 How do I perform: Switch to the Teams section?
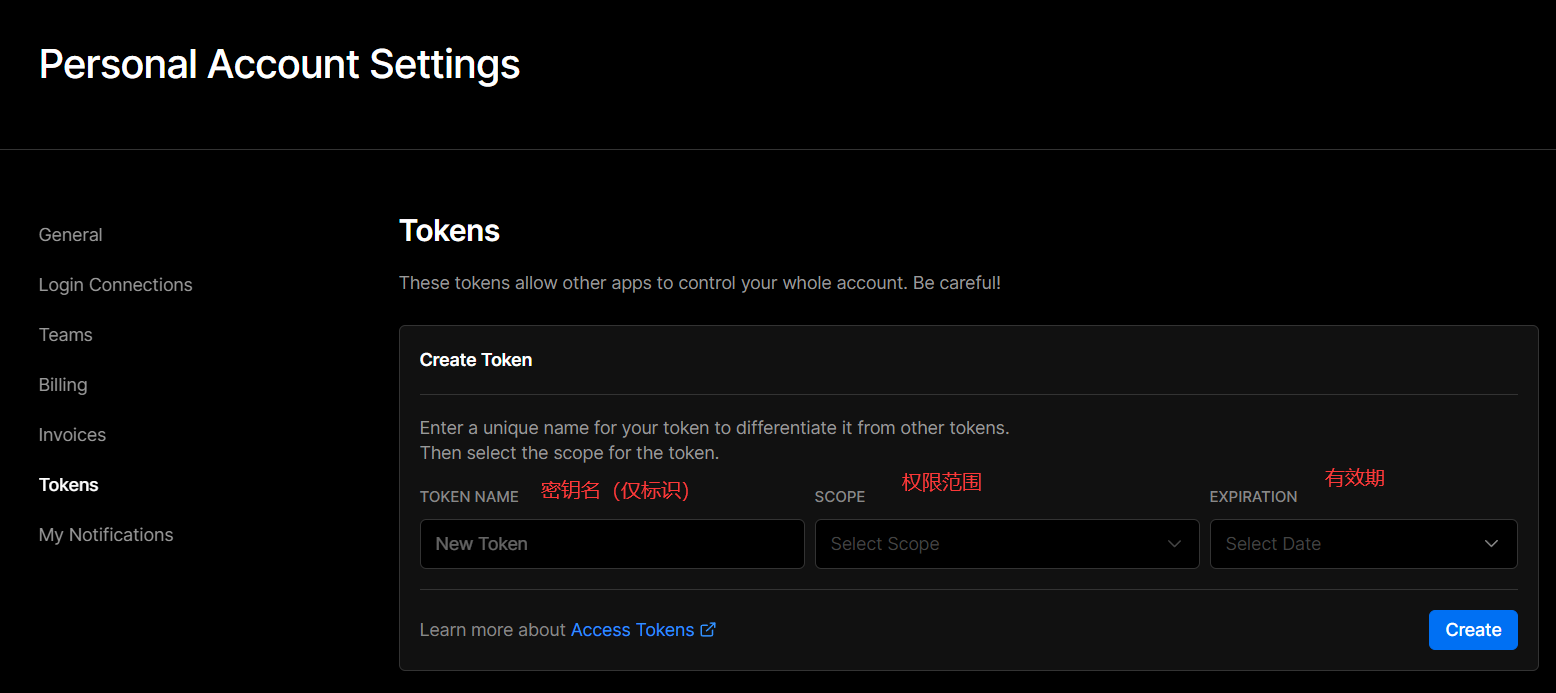65,335
